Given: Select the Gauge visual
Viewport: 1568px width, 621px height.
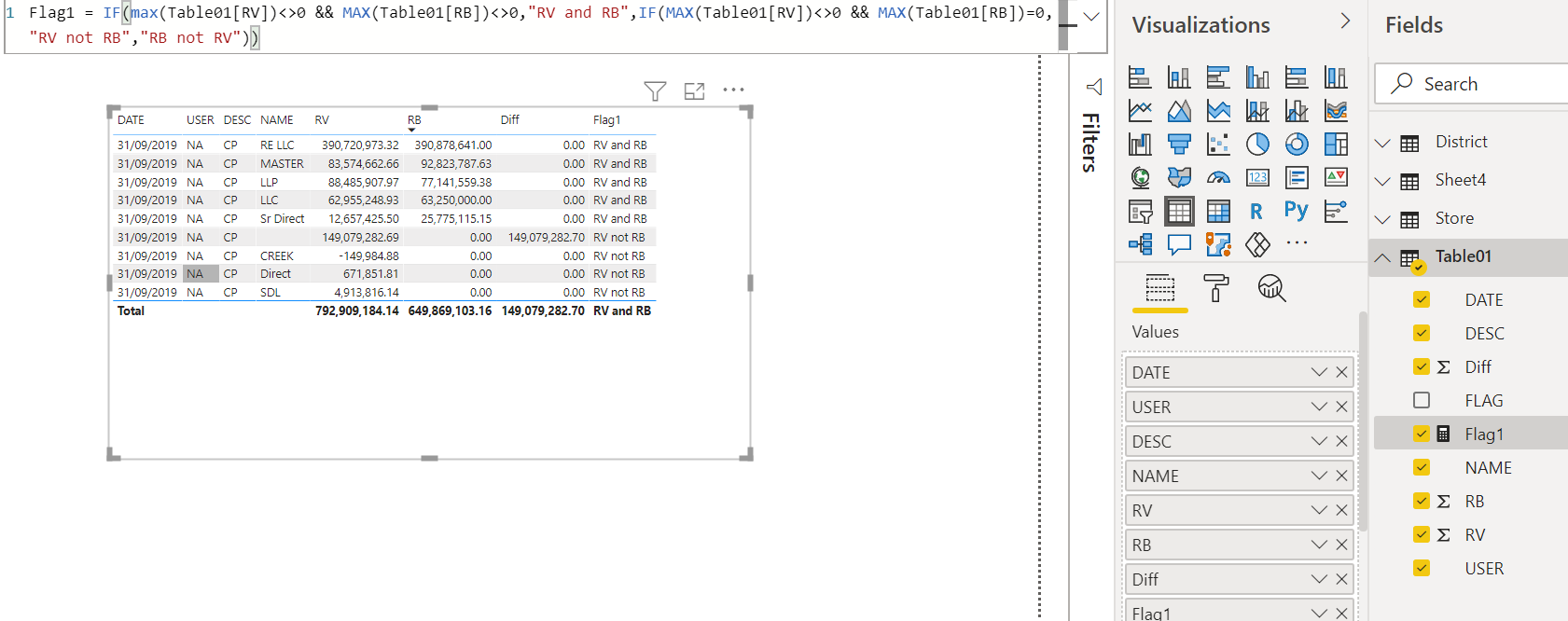Looking at the screenshot, I should pos(1218,178).
